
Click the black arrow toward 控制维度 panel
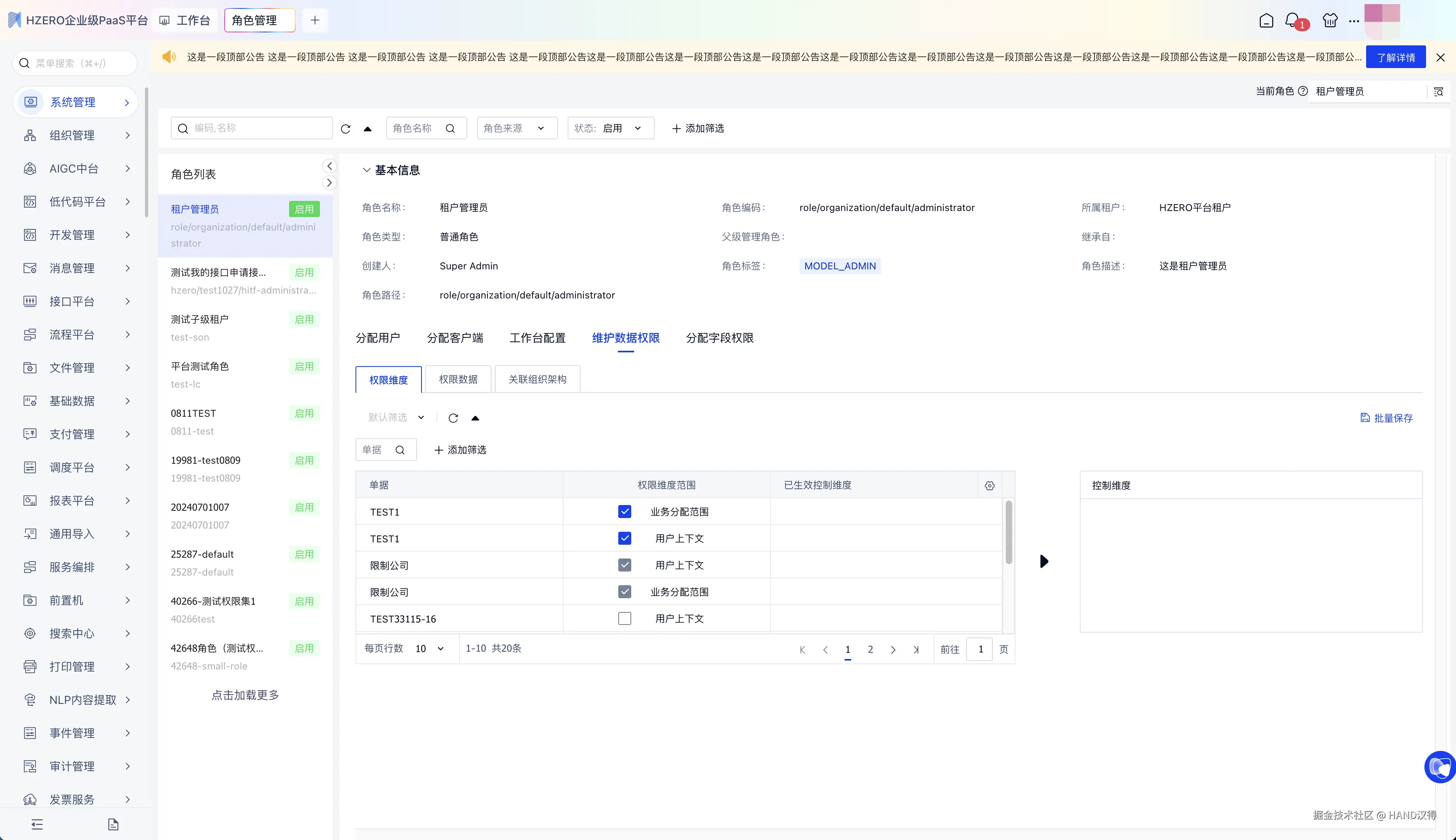(x=1044, y=561)
